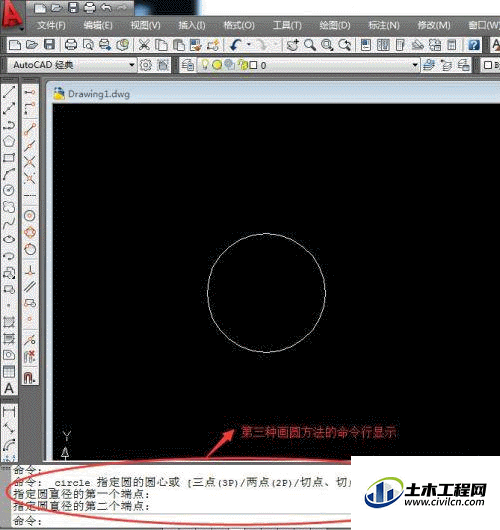Open the Properties palette icon
This screenshot has height=530, width=500.
(x=365, y=45)
